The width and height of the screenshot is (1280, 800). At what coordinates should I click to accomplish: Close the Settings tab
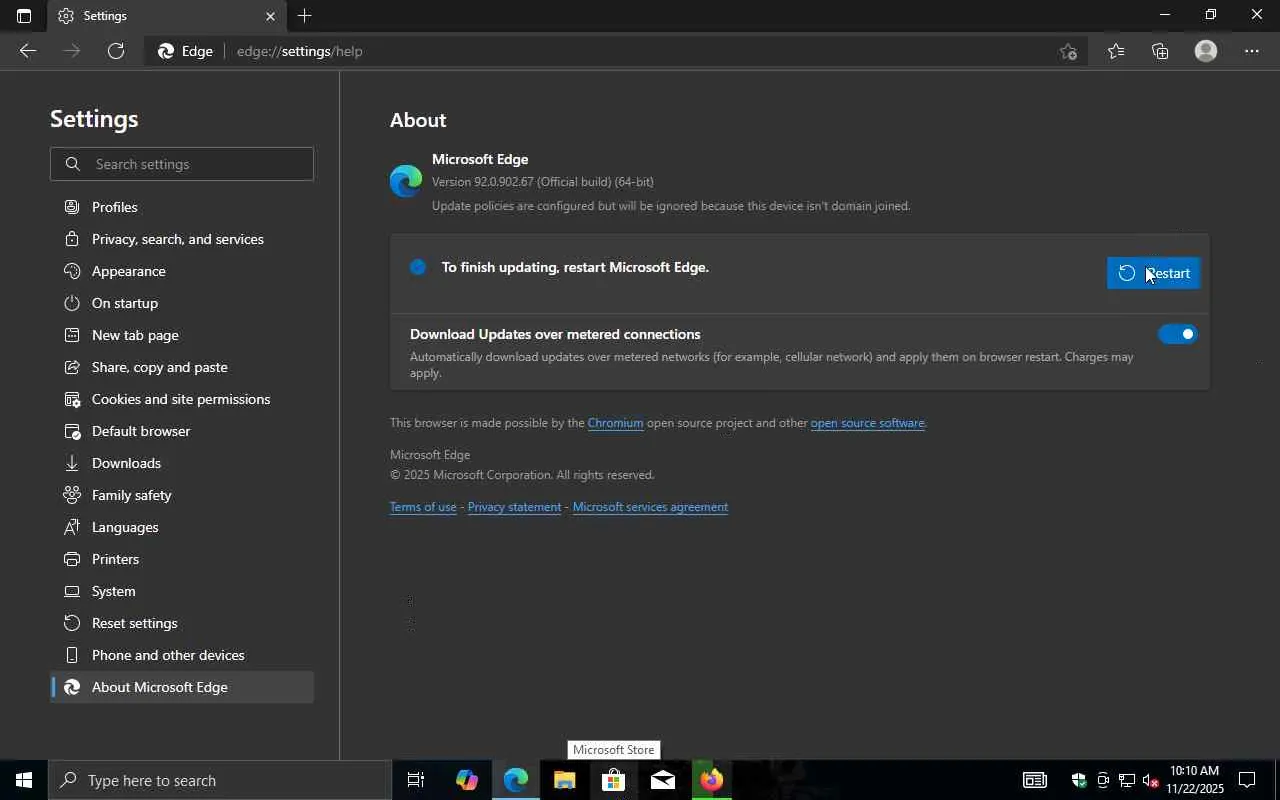pyautogui.click(x=270, y=16)
